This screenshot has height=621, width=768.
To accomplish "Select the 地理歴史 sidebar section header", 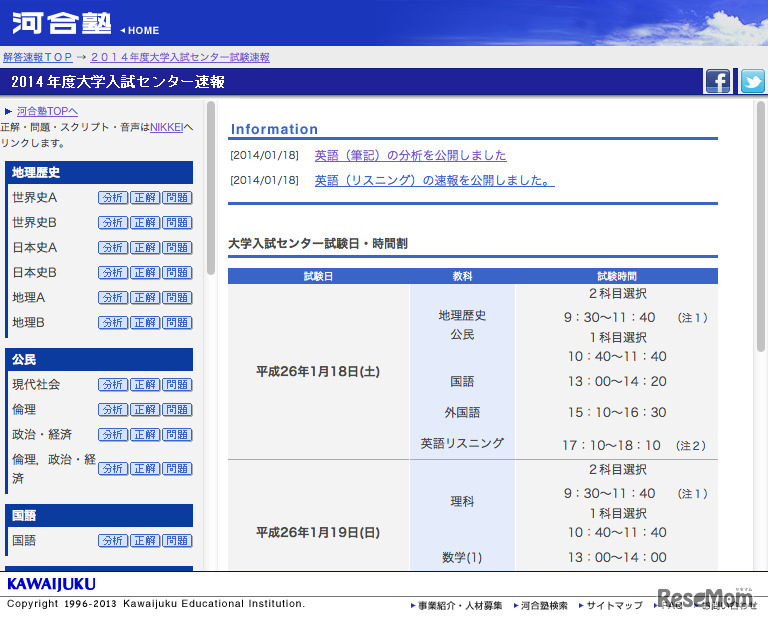I will click(x=99, y=172).
